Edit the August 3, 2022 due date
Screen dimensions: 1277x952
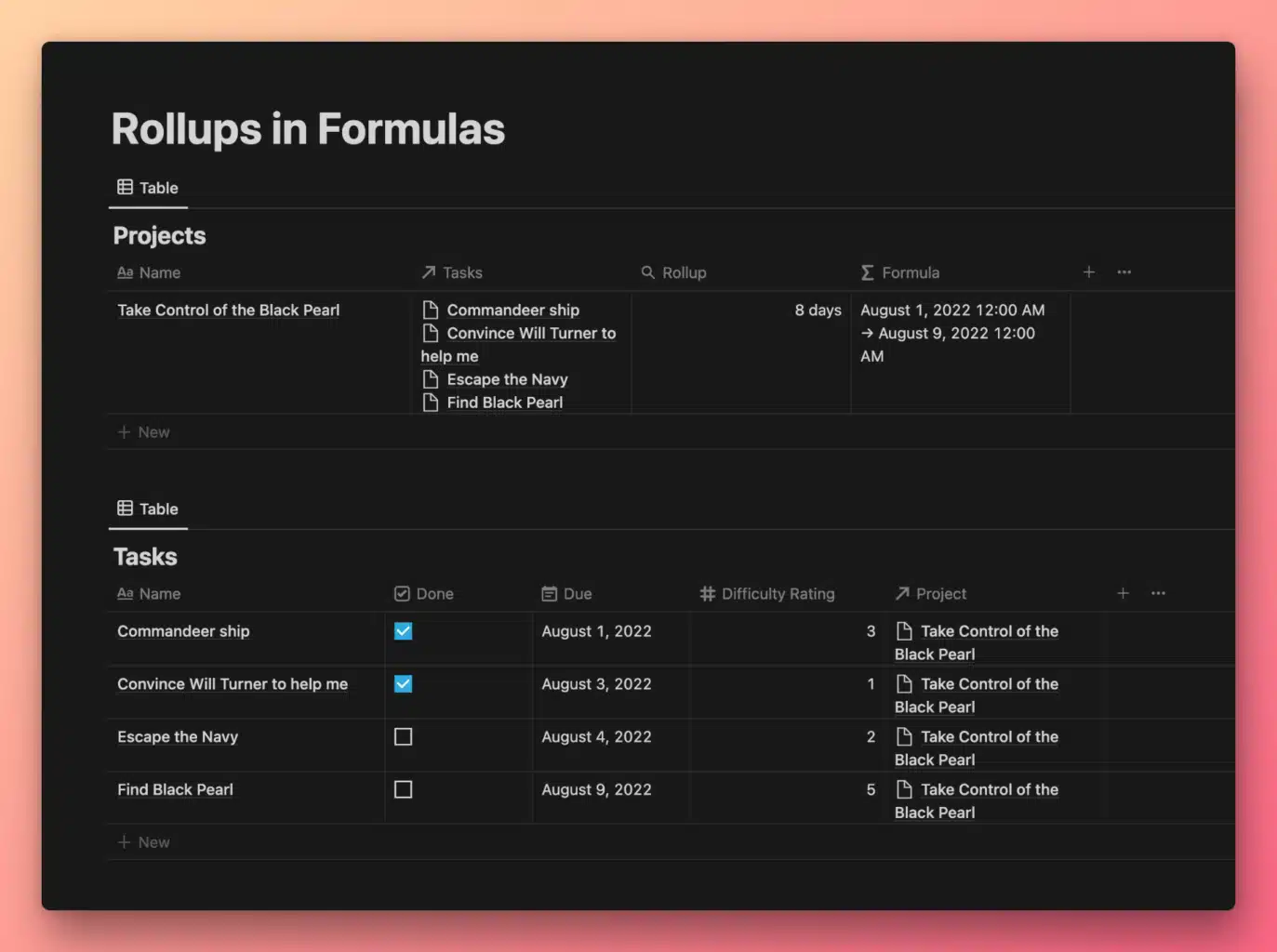click(596, 684)
